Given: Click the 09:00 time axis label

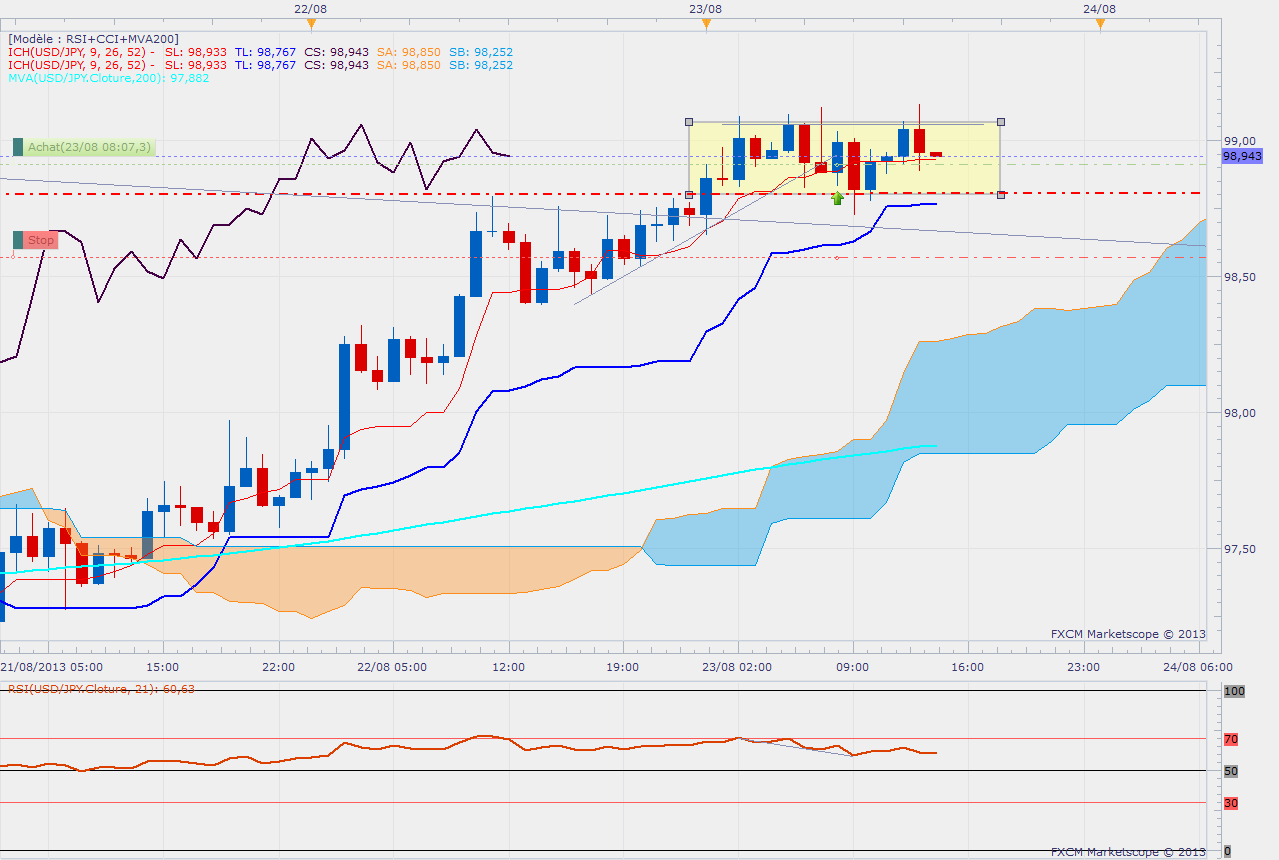Looking at the screenshot, I should coord(852,667).
